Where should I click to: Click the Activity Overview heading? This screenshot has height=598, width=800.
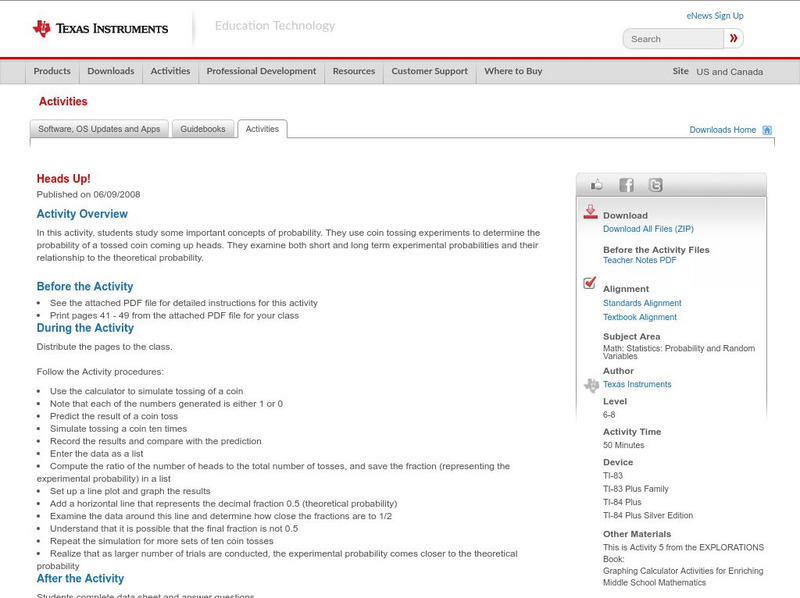pyautogui.click(x=82, y=214)
